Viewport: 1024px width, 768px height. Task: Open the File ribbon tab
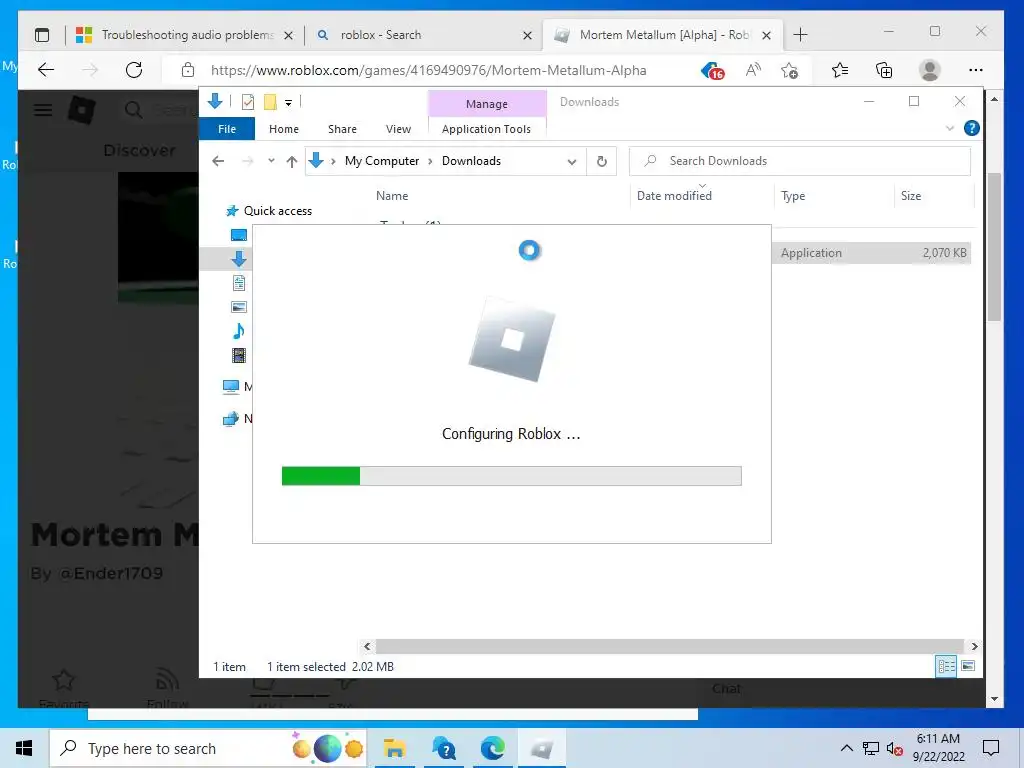click(x=227, y=129)
